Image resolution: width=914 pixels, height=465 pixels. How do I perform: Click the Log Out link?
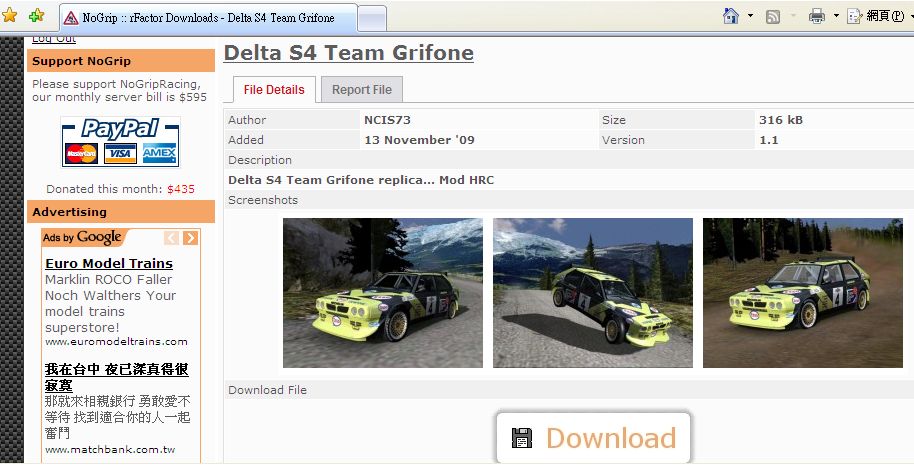tap(53, 39)
